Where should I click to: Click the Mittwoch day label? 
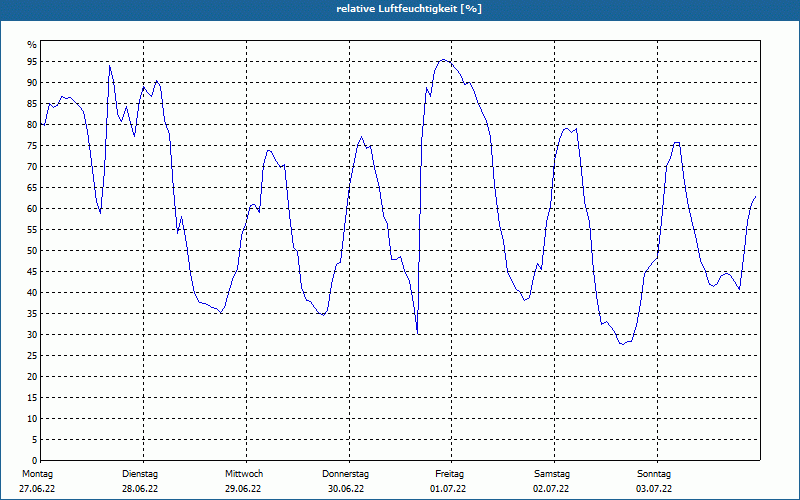pos(244,474)
